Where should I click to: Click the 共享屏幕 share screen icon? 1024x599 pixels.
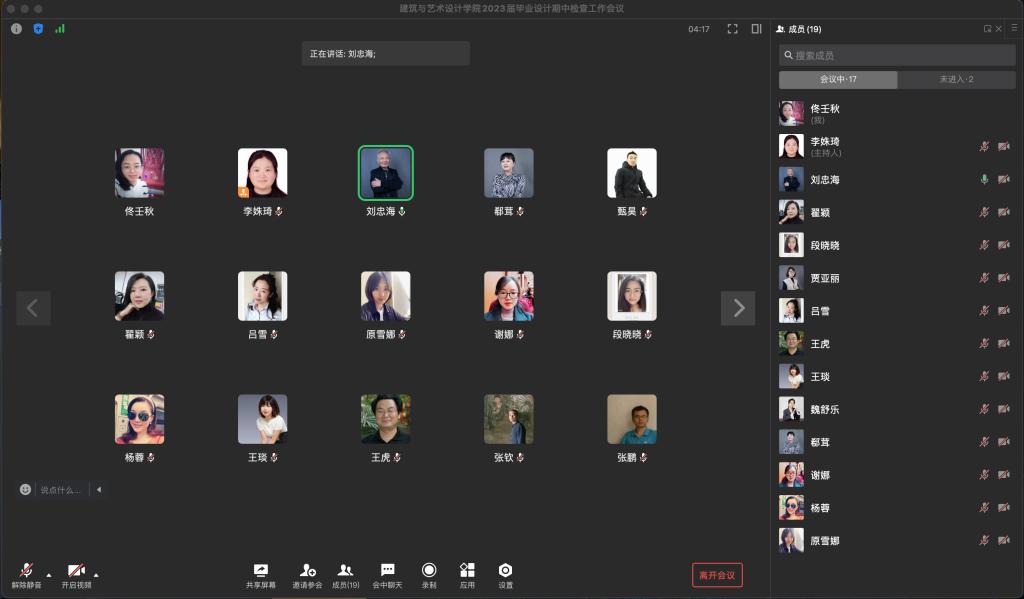261,570
